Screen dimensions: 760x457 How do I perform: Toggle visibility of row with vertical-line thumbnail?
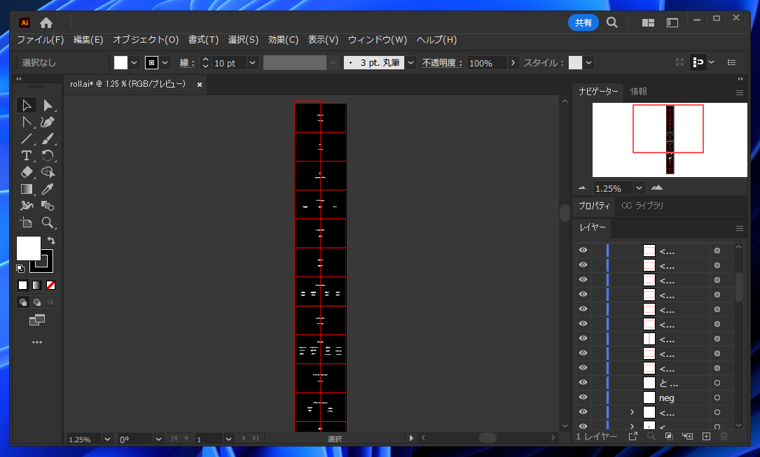[583, 339]
